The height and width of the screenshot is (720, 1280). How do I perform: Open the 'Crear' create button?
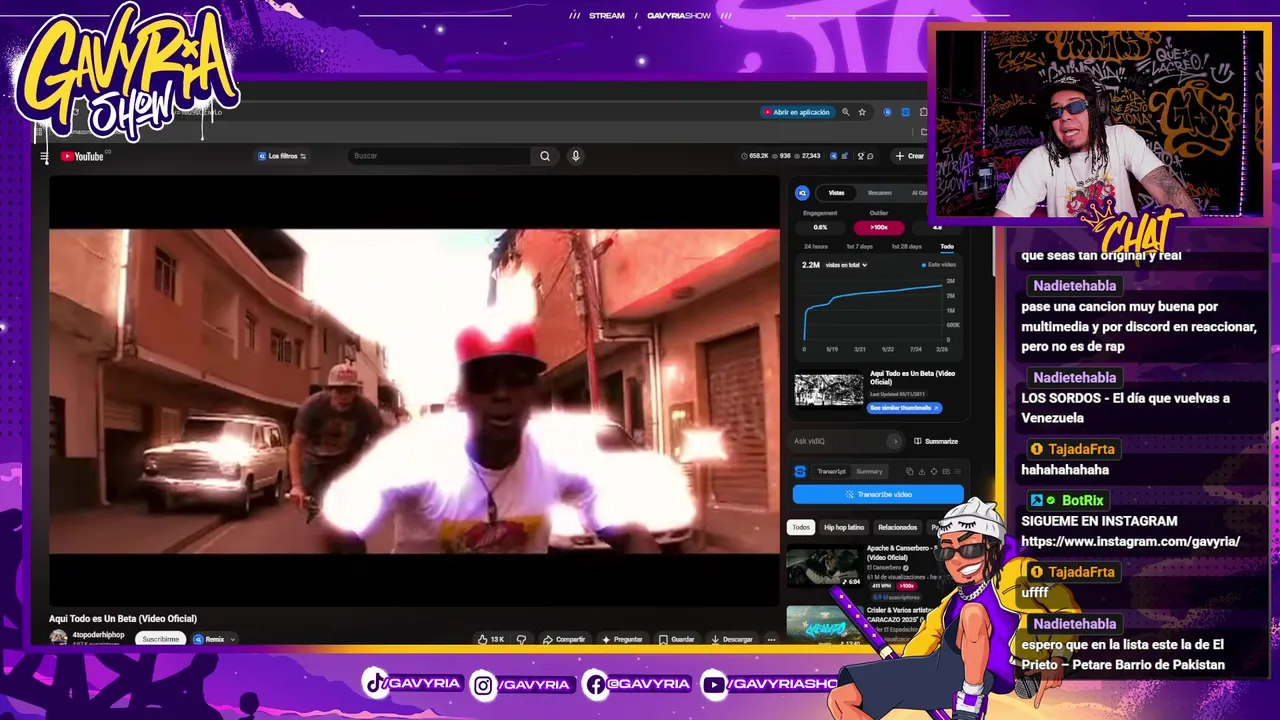pos(910,156)
